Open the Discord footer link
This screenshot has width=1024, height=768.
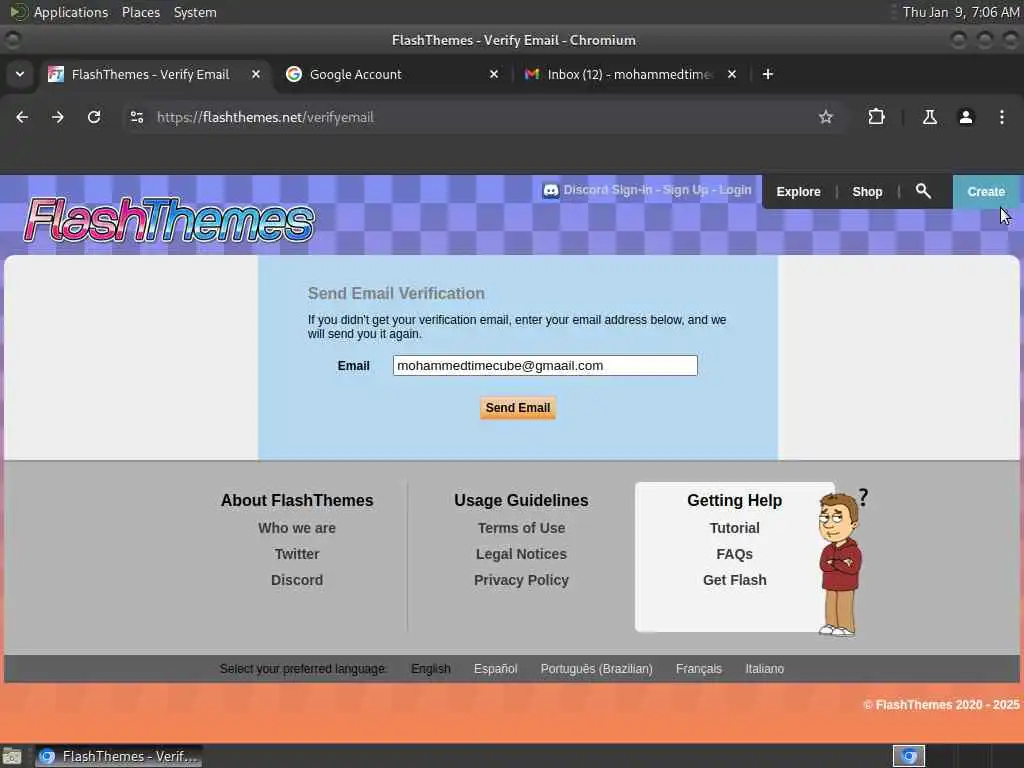296,580
